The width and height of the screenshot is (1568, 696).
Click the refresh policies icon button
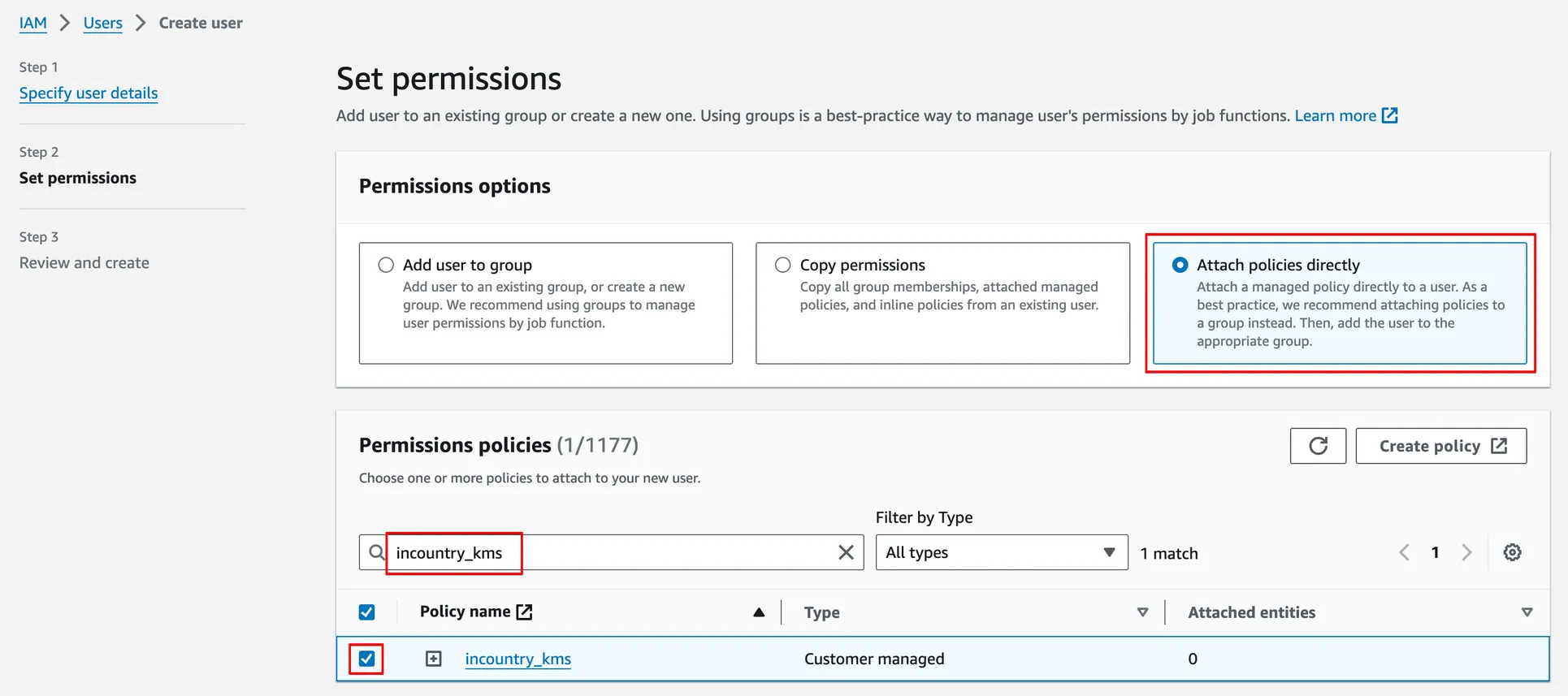click(x=1317, y=446)
